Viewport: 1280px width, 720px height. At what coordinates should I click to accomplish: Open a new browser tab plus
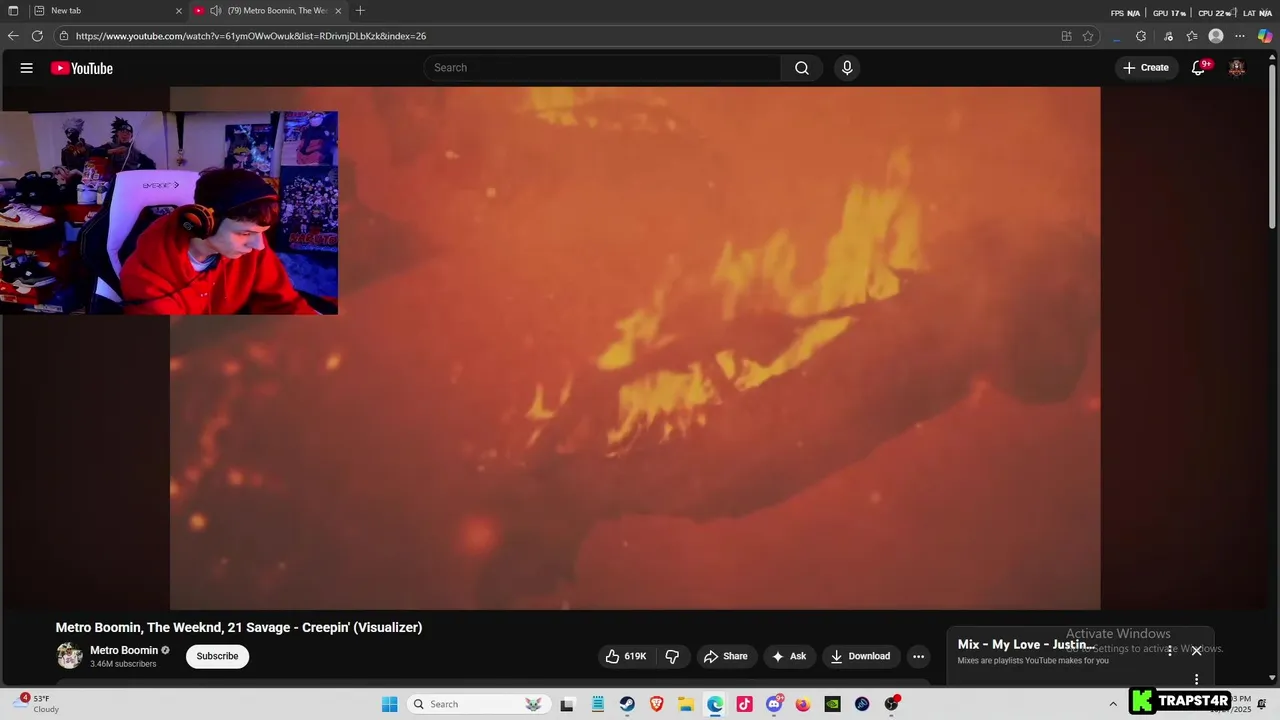(x=360, y=11)
